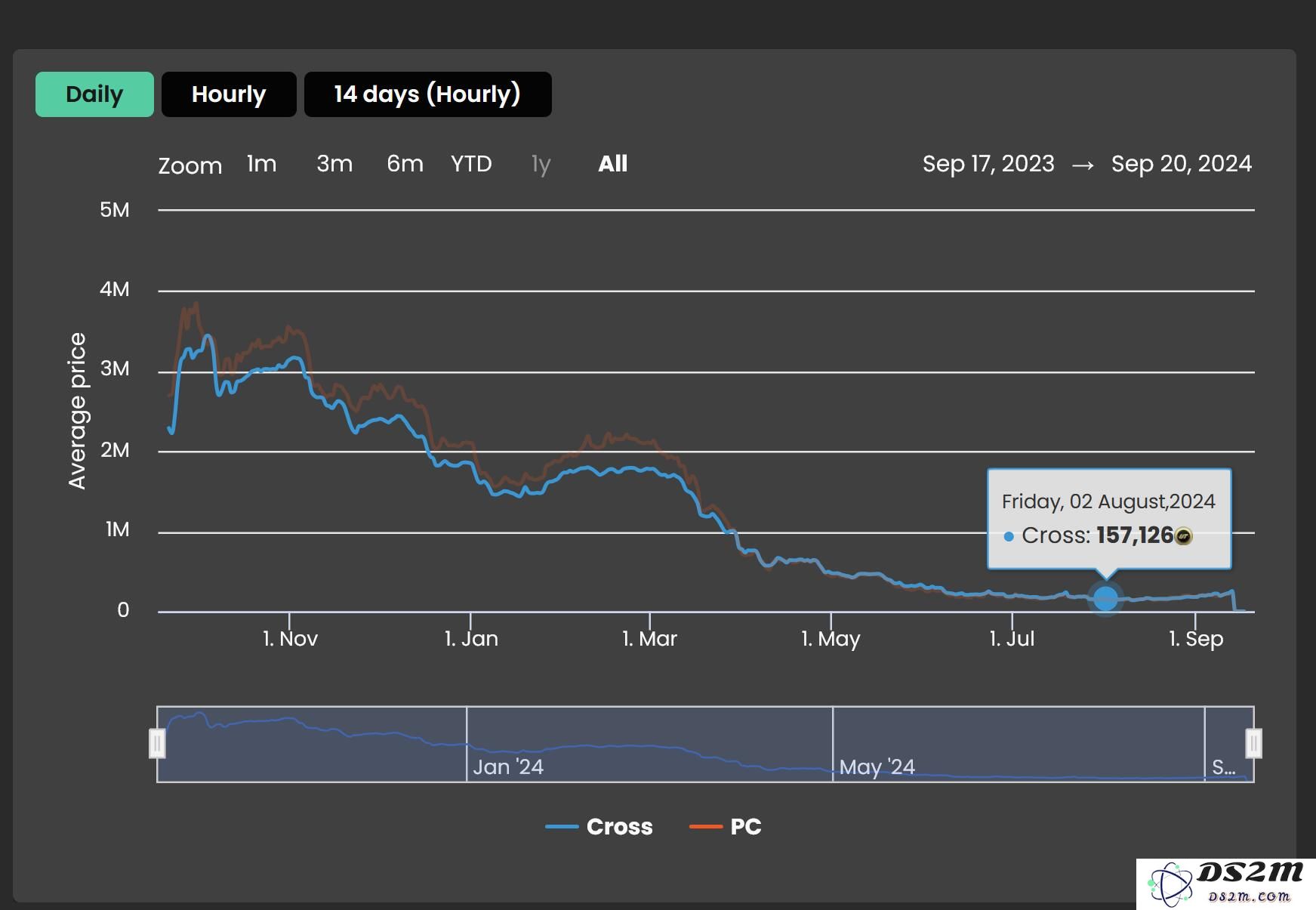Click the navigator overview near Jan '24

(x=508, y=767)
